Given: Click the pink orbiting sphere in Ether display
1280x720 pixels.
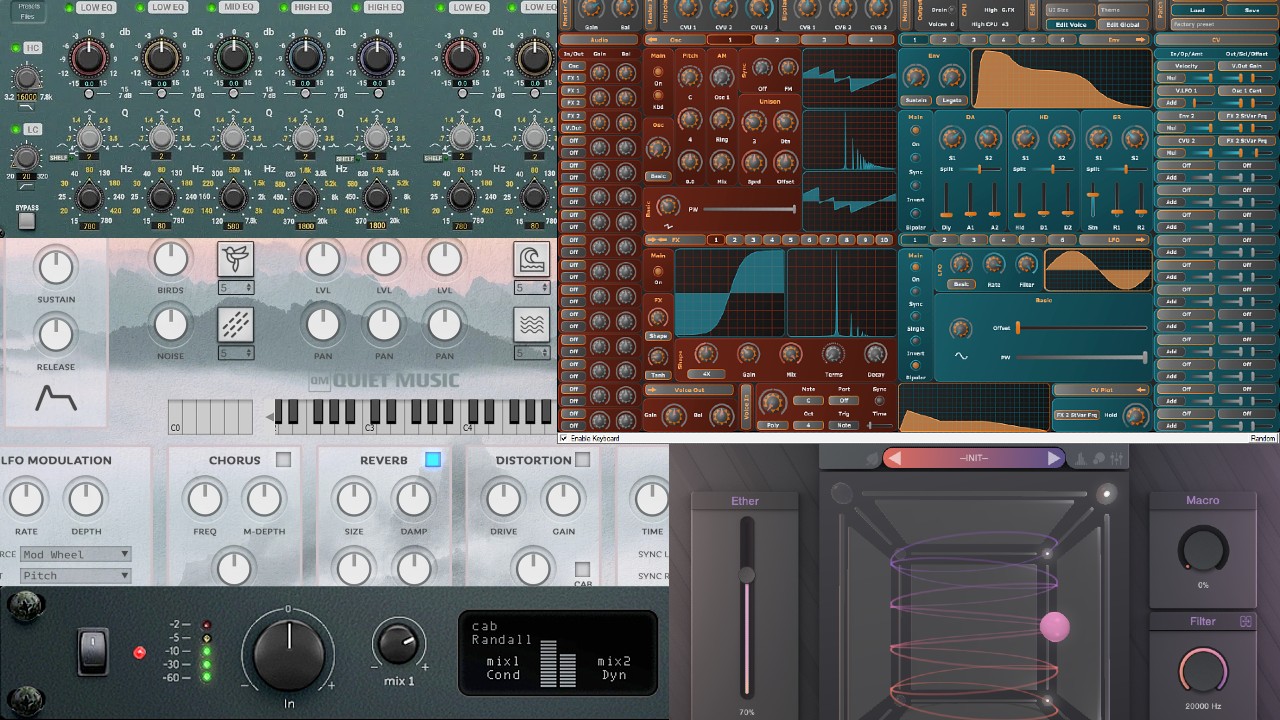Looking at the screenshot, I should [x=1055, y=627].
